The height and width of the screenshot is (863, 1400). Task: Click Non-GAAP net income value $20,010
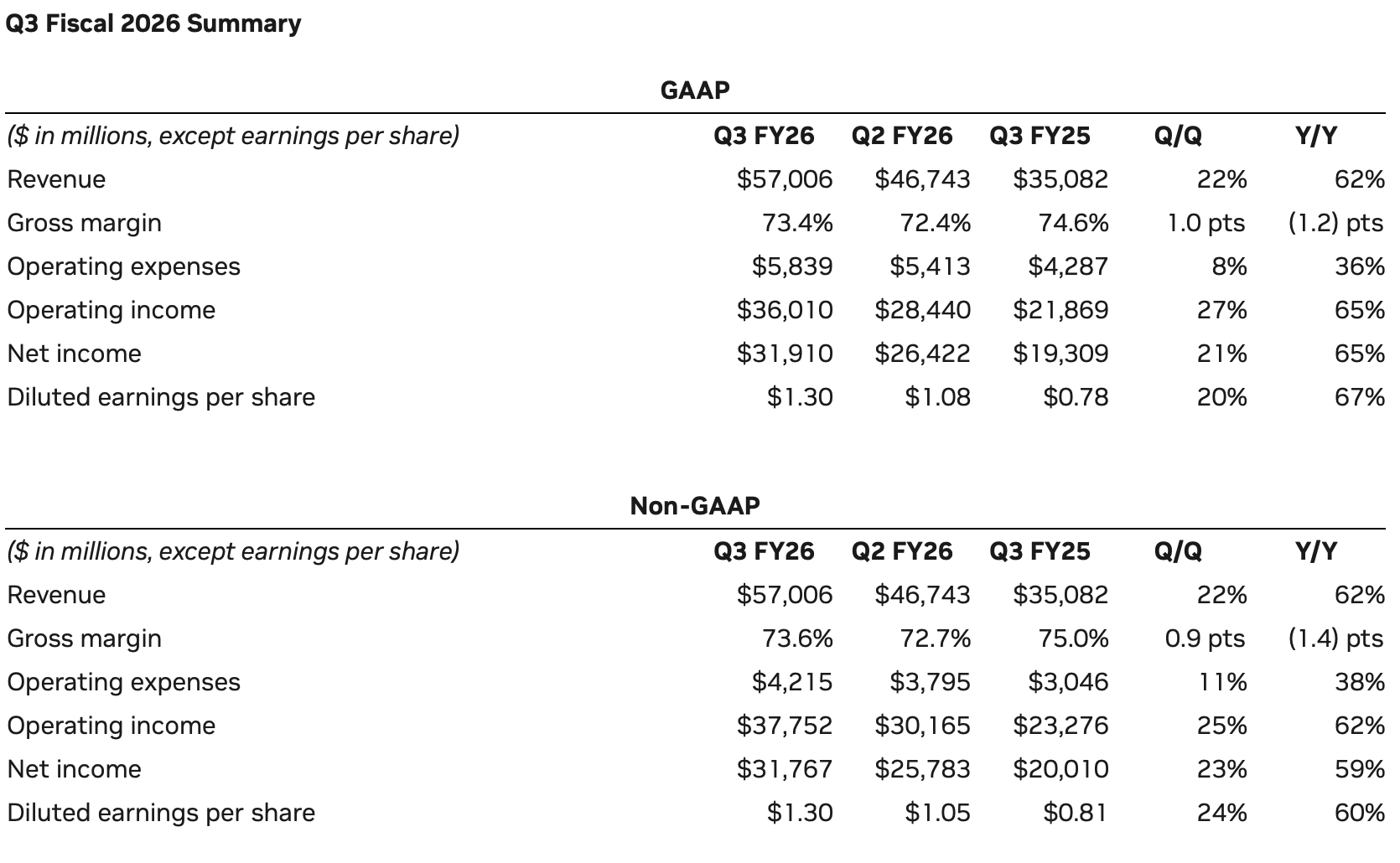click(1060, 769)
